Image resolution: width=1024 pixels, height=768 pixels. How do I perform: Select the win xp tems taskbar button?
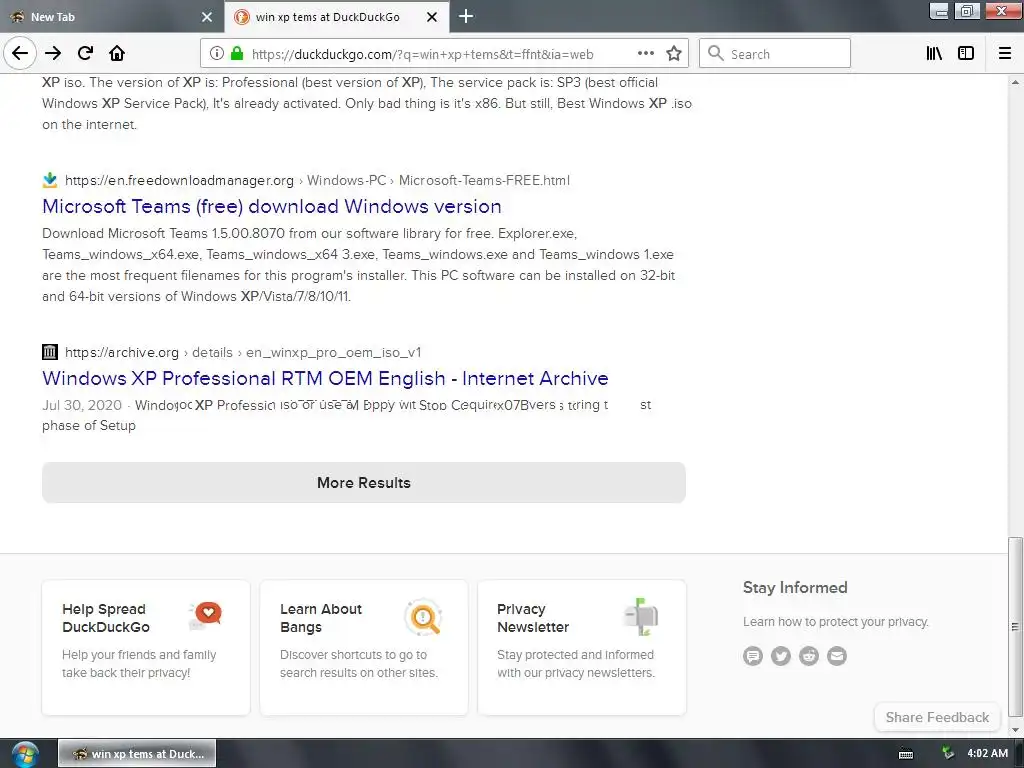point(137,754)
